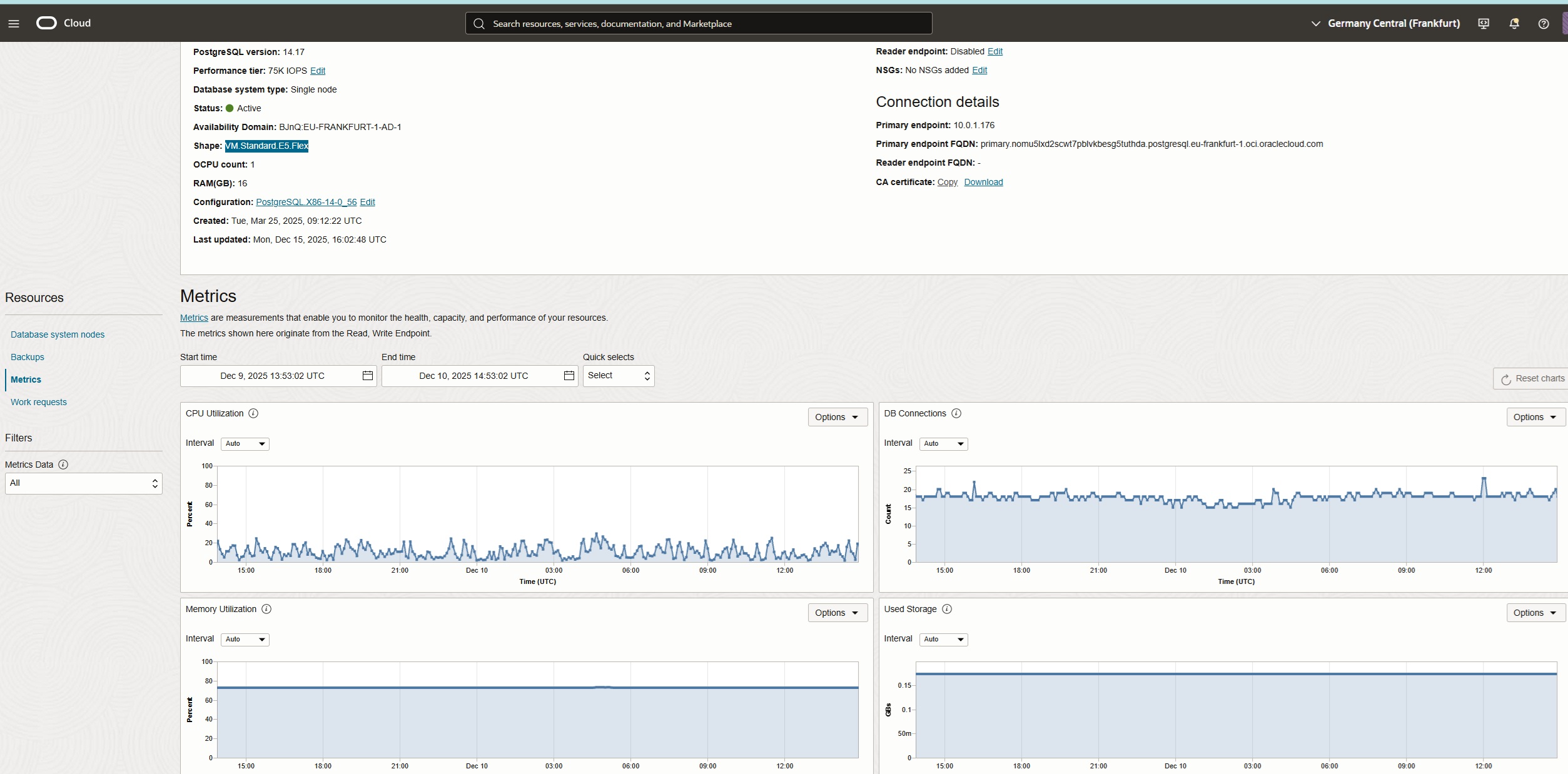Viewport: 1568px width, 774px height.
Task: Download the CA certificate
Action: 983,182
